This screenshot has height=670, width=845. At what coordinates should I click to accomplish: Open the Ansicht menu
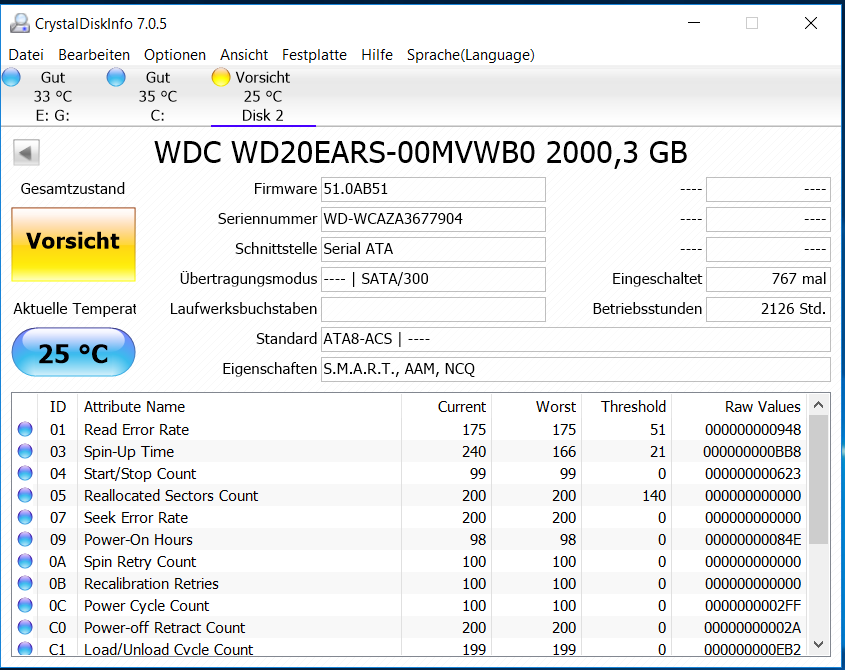244,55
